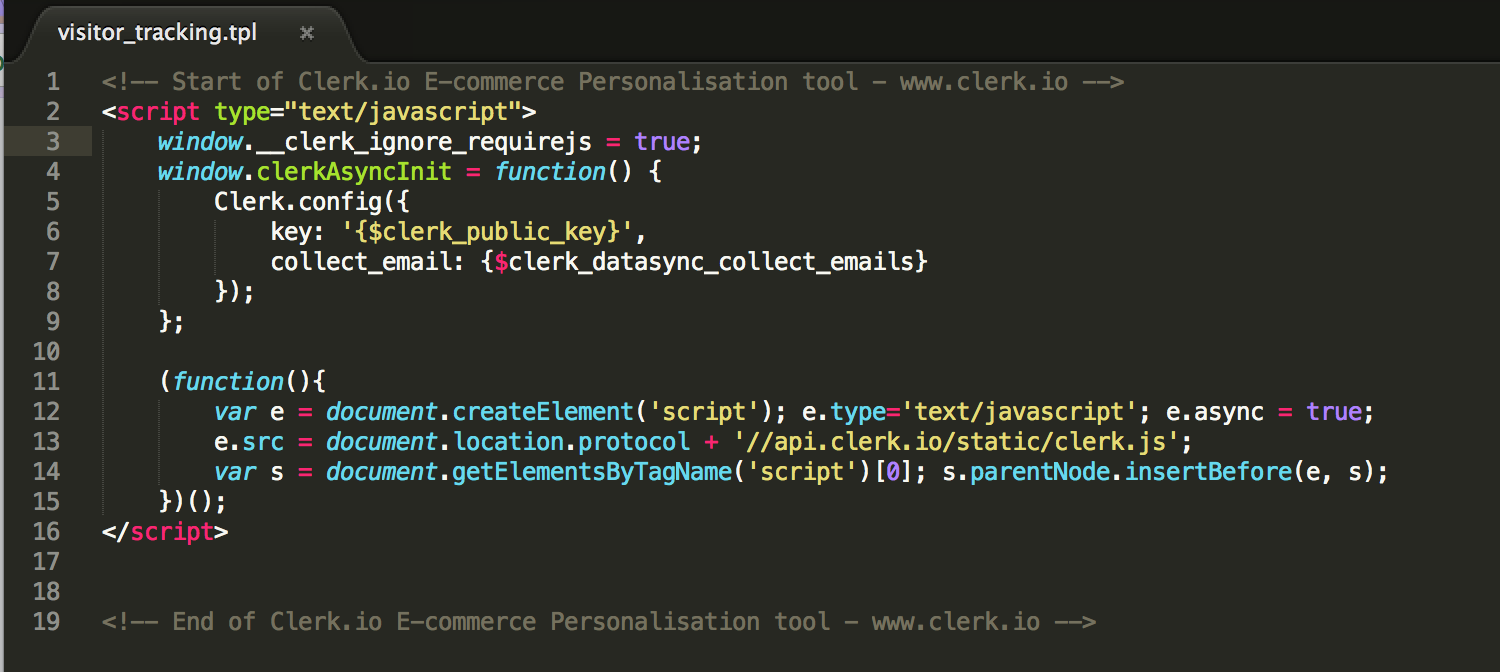1500x672 pixels.
Task: Close the visitor_tracking.tpl tab
Action: [307, 33]
